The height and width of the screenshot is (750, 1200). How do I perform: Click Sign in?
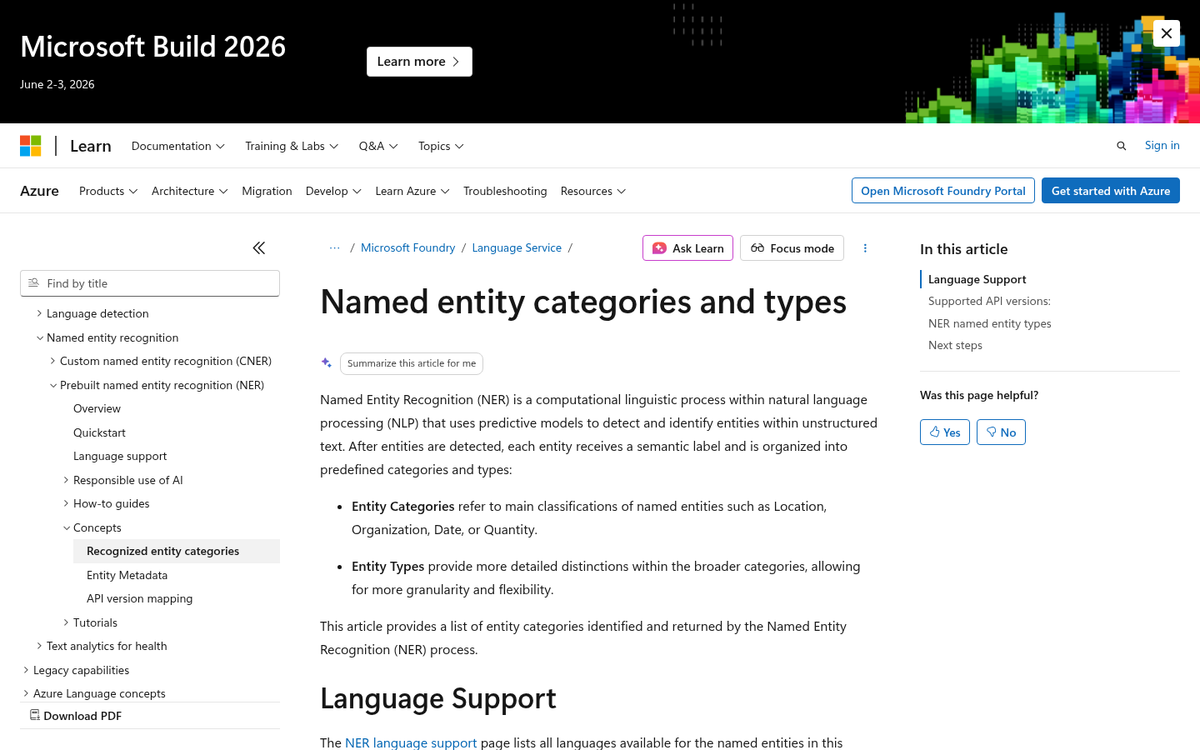1162,146
